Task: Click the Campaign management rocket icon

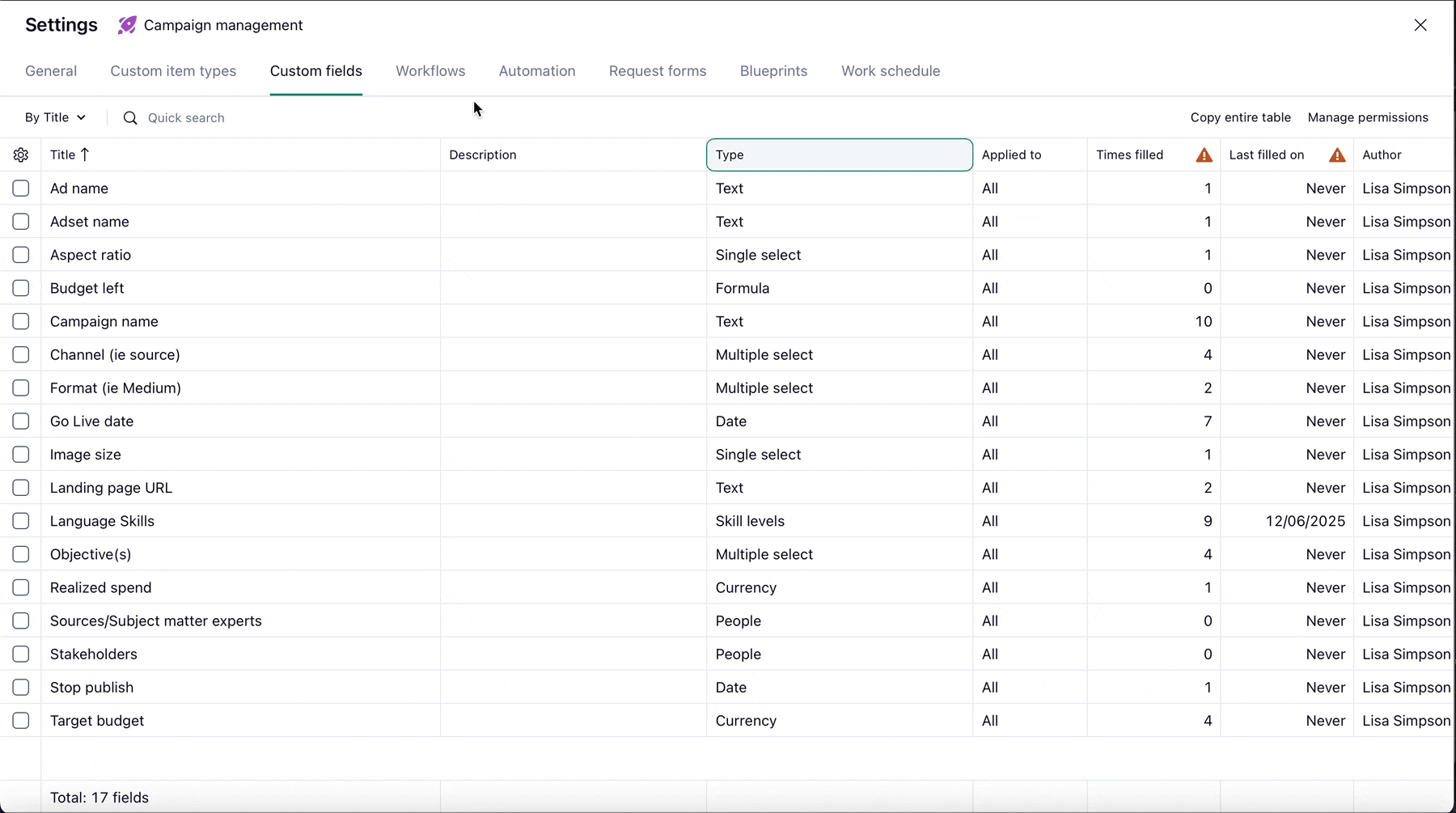Action: tap(127, 25)
